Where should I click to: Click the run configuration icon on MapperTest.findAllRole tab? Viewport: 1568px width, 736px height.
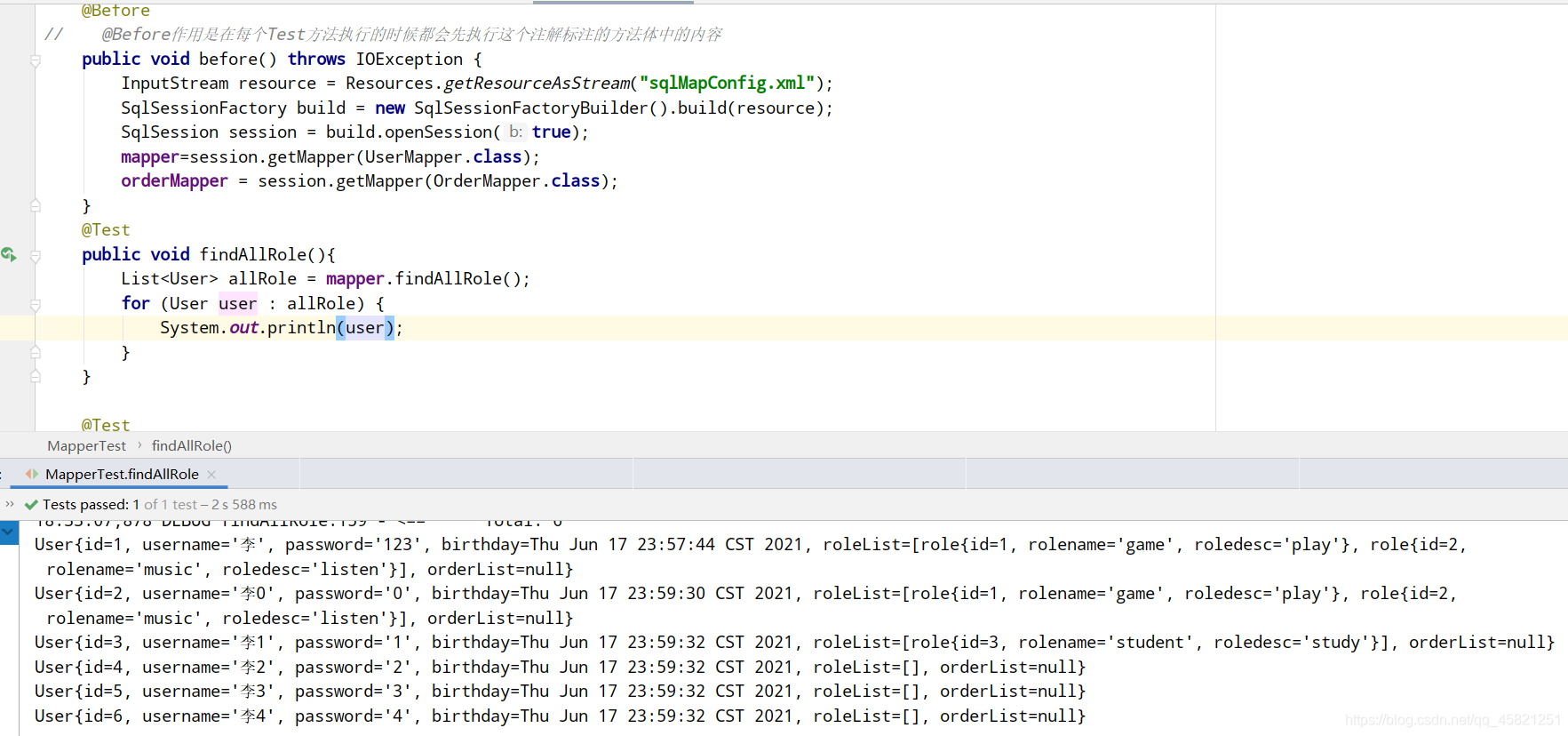[32, 474]
